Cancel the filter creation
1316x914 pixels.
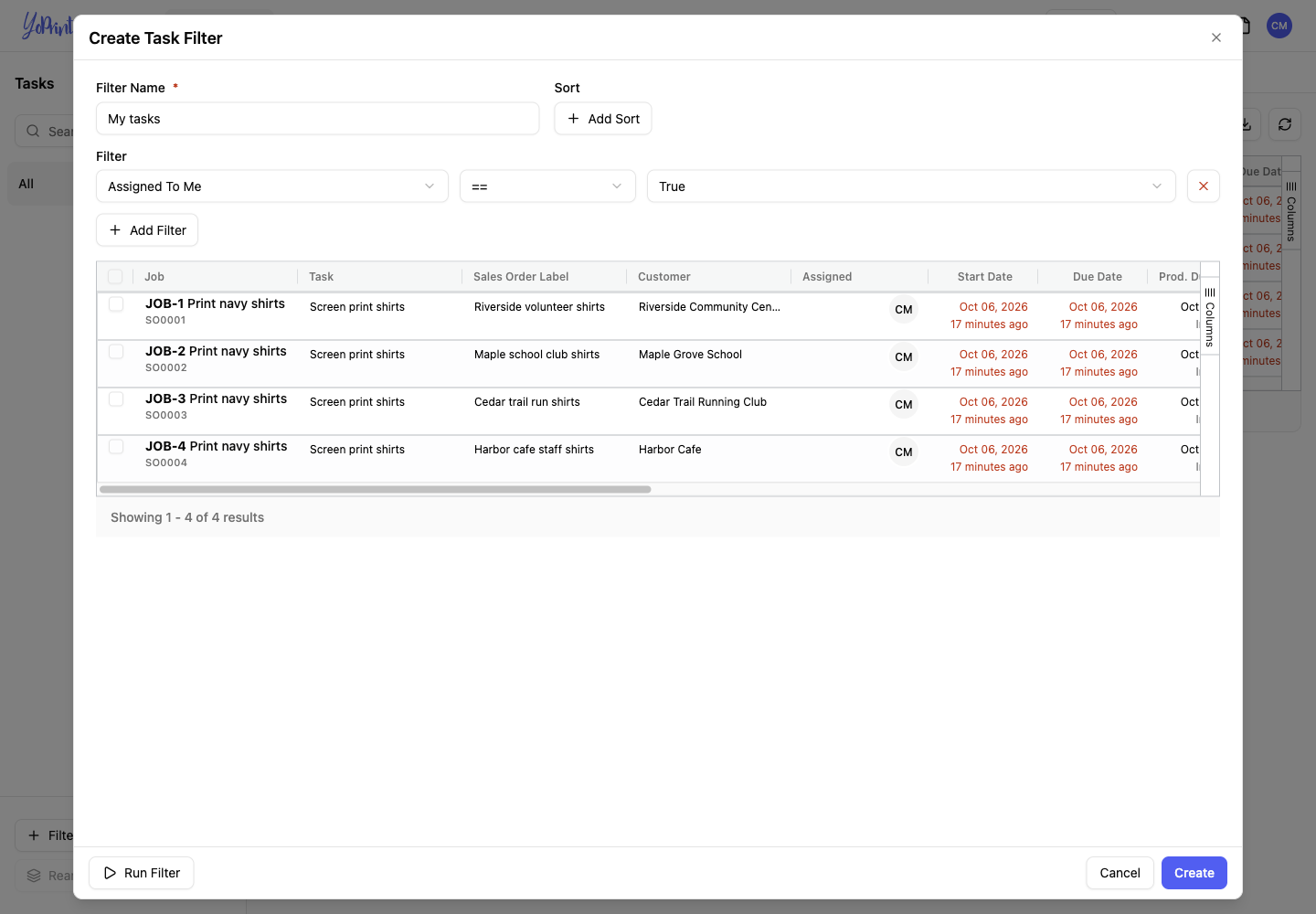tap(1120, 873)
